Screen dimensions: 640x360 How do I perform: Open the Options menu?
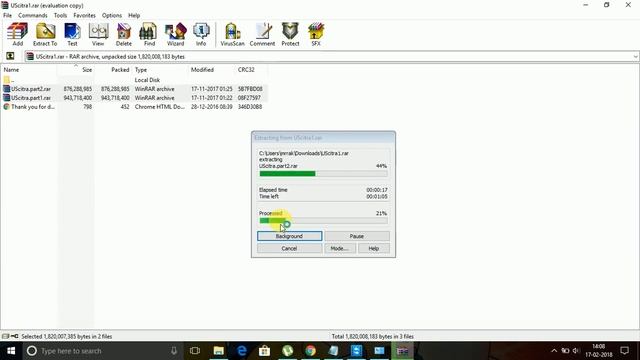(x=112, y=15)
